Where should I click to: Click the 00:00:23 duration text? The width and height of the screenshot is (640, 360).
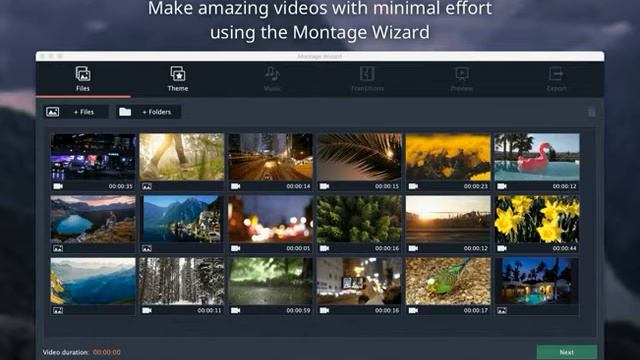click(x=476, y=186)
